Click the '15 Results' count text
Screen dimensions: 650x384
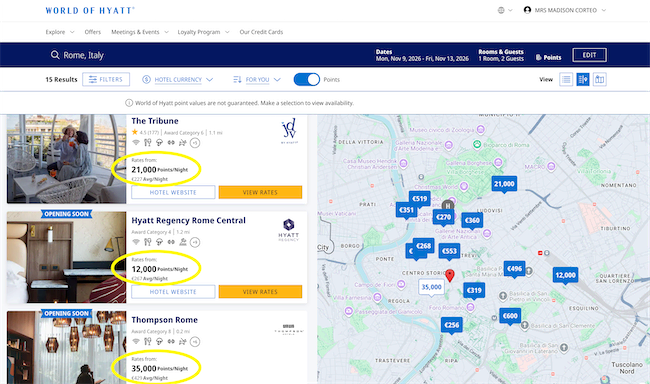tap(61, 80)
